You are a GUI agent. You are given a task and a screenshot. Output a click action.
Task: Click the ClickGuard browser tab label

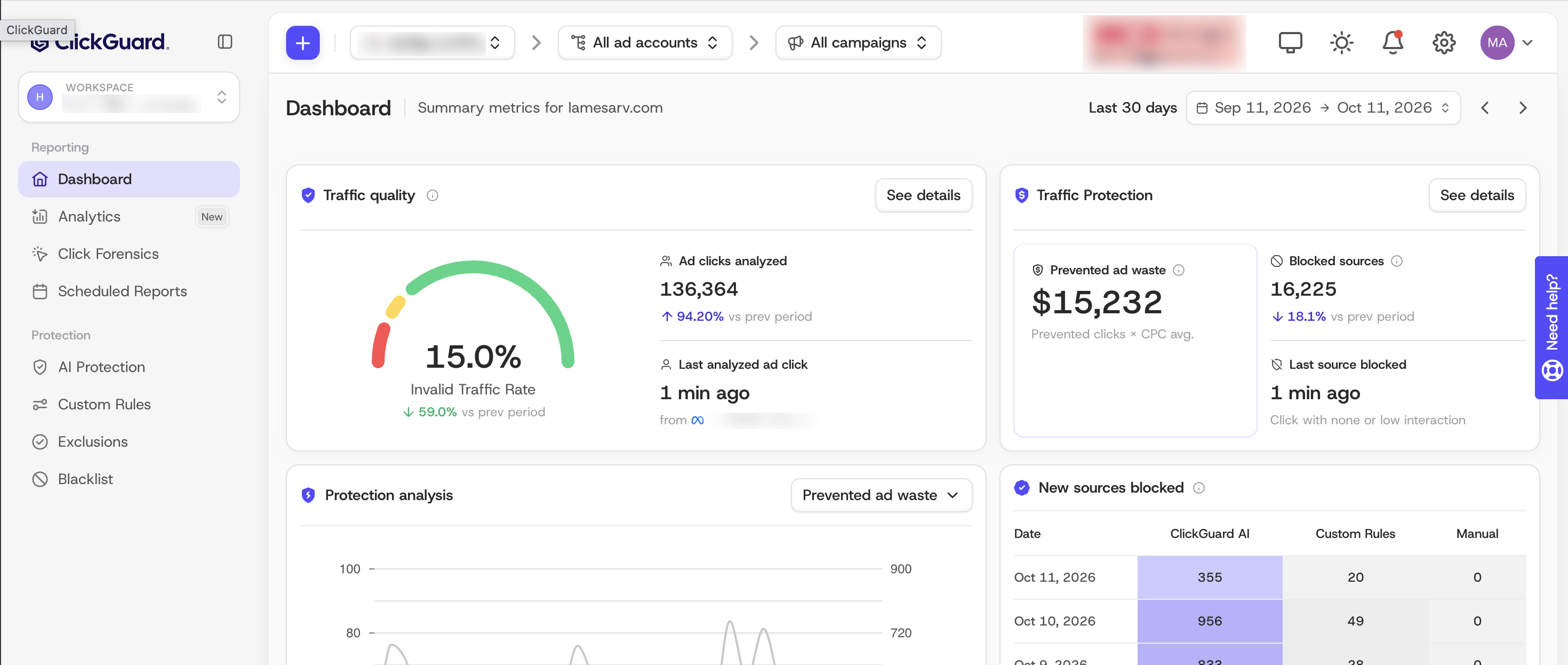click(37, 29)
